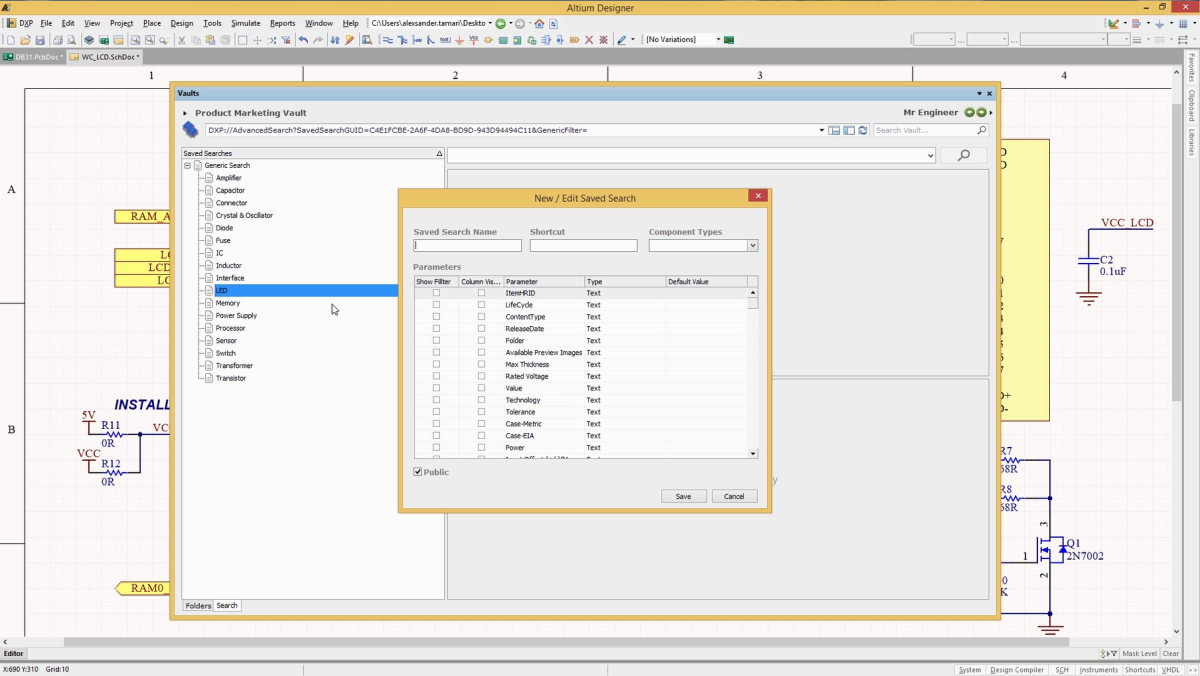Open the Reports menu
Viewport: 1200px width, 676px height.
point(283,23)
